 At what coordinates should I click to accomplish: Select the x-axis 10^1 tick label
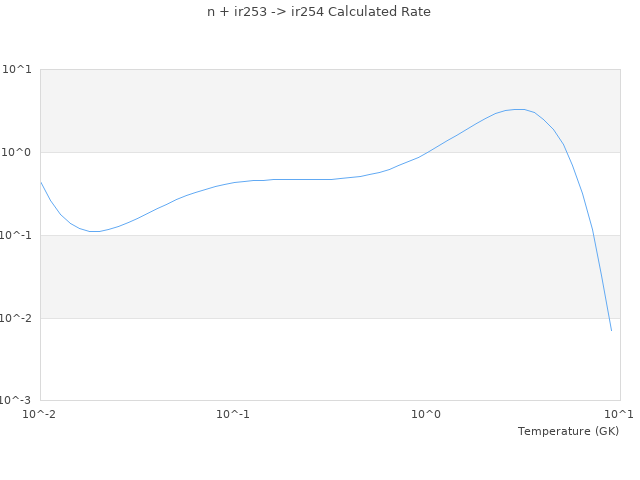point(618,414)
